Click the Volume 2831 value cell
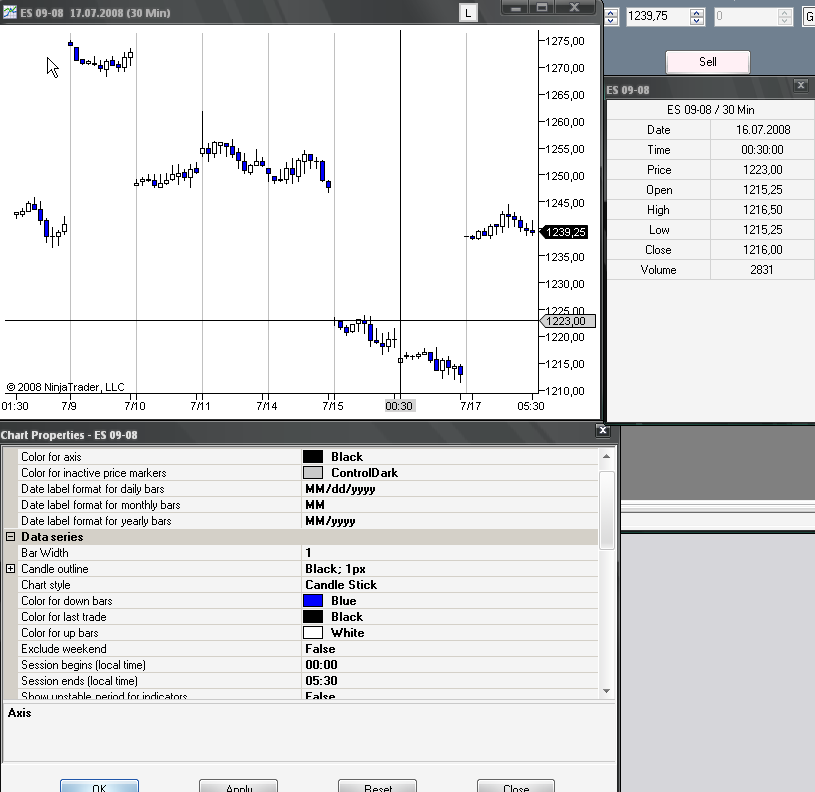815x792 pixels. [x=761, y=270]
